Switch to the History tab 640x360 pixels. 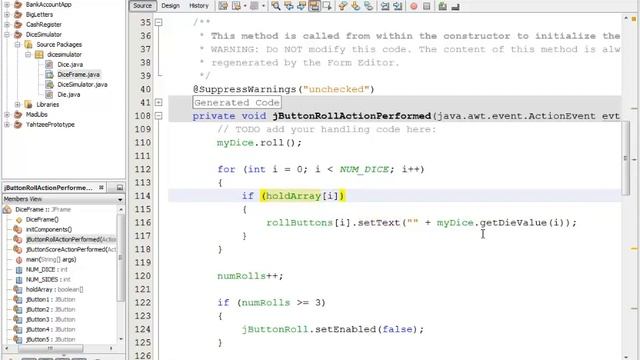click(199, 6)
